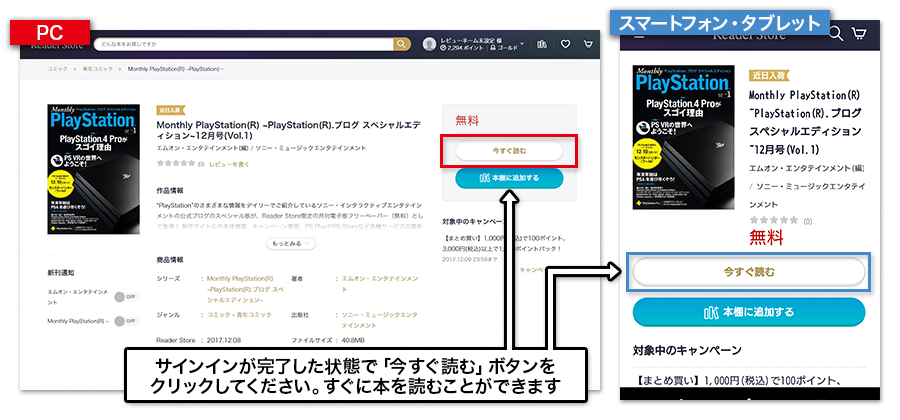Click the file size value 40.8MB
The height and width of the screenshot is (420, 900).
click(355, 340)
